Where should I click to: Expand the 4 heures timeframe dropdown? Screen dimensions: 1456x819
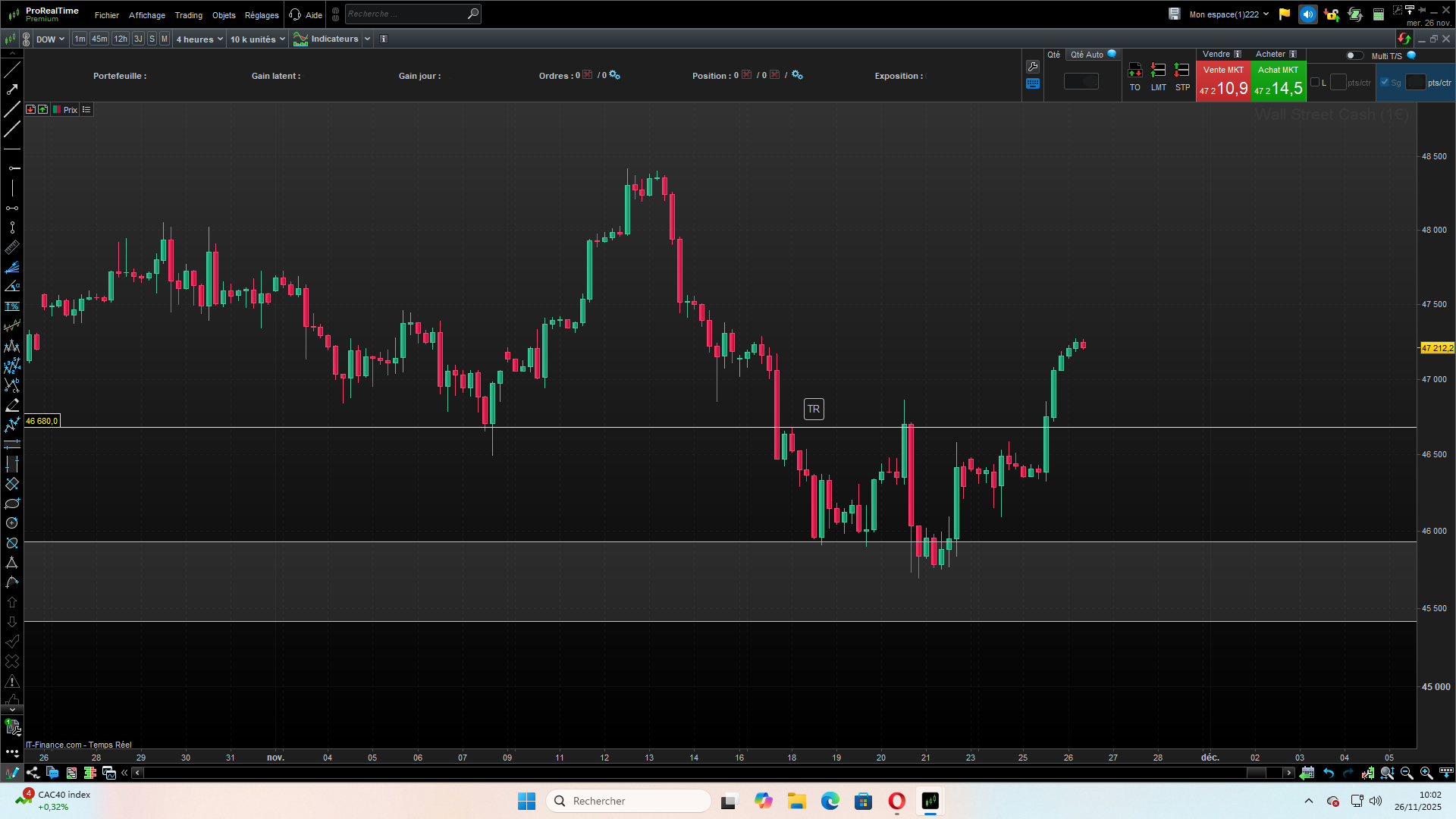[199, 39]
